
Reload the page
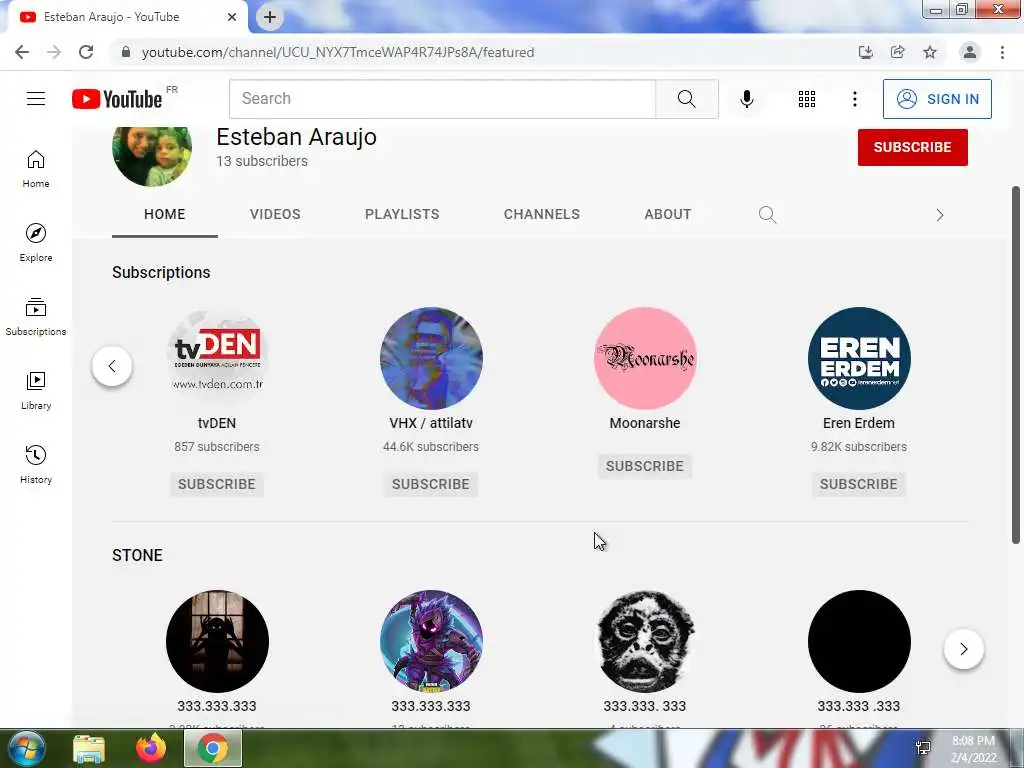[x=86, y=52]
